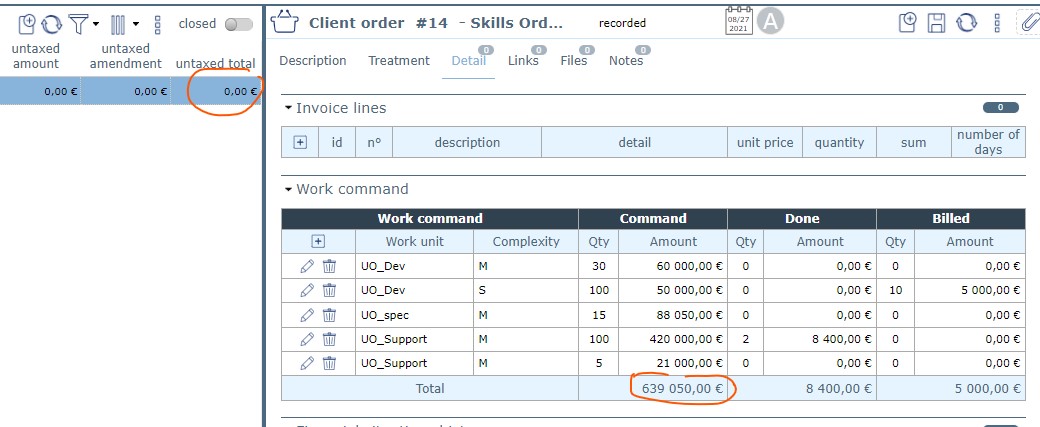The width and height of the screenshot is (1040, 427).
Task: Collapse the Work command section
Action: pos(289,189)
